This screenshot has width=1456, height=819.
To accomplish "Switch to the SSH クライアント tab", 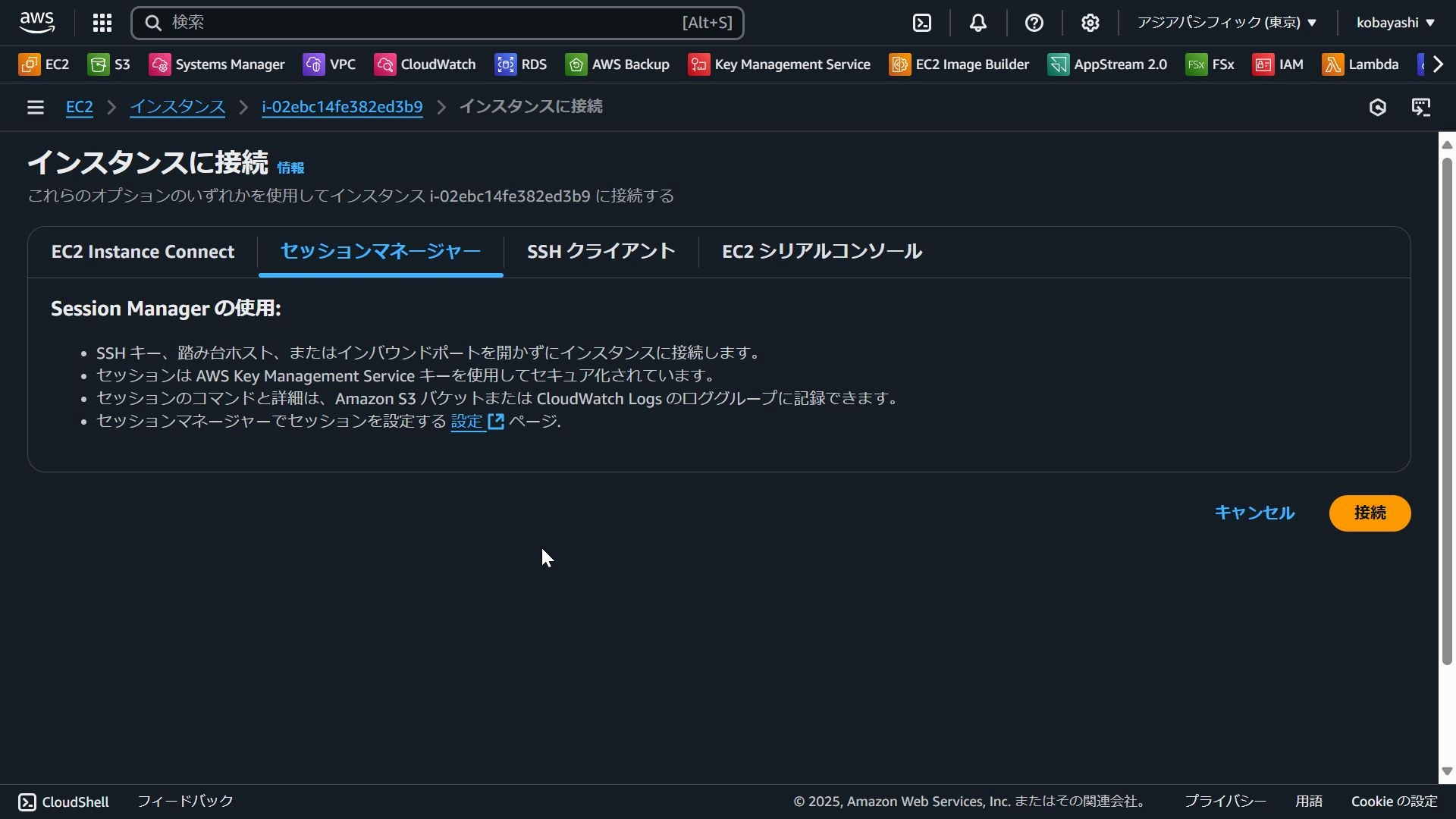I will point(600,251).
